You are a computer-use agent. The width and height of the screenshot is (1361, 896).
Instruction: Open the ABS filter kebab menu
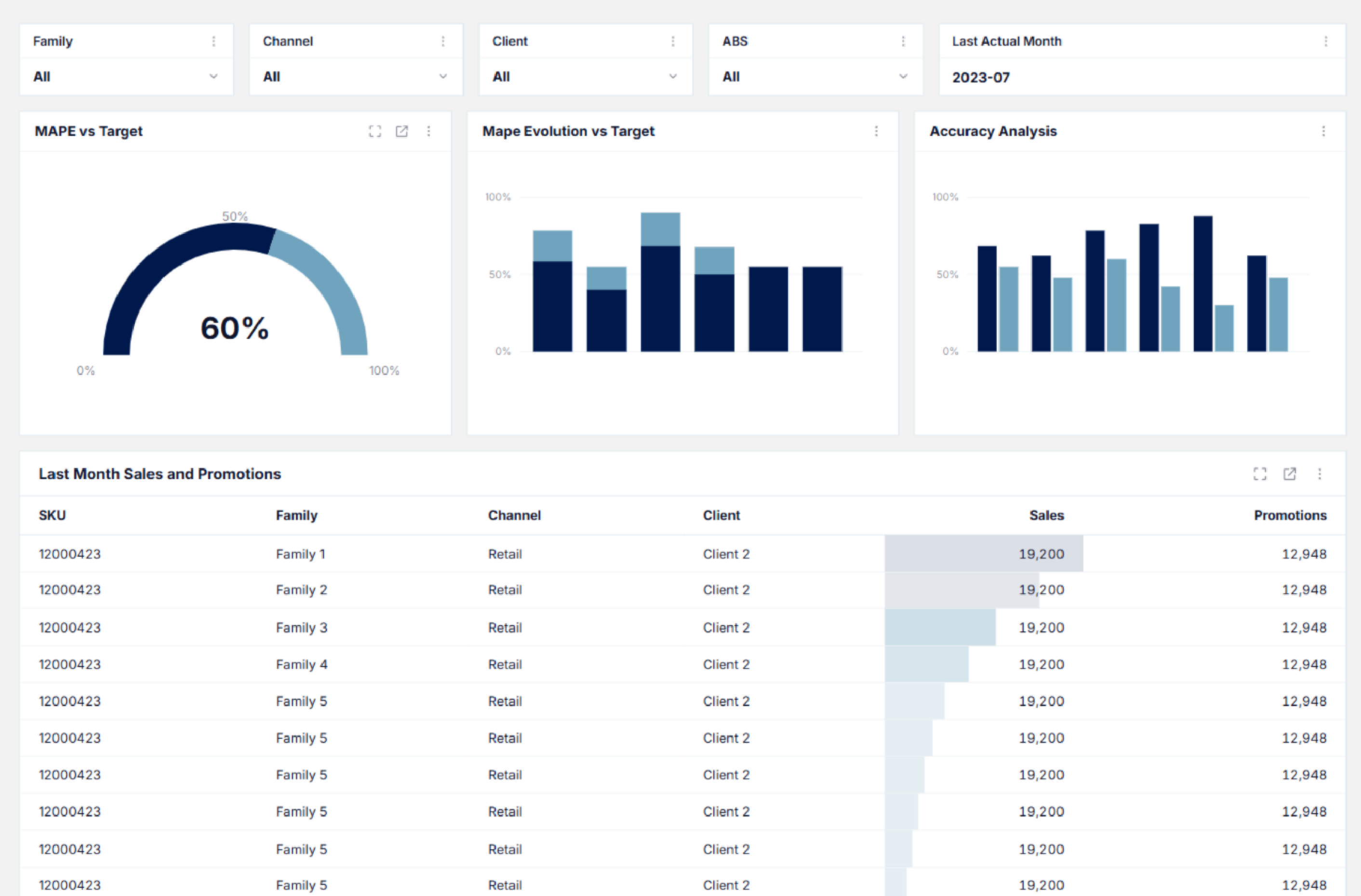[x=903, y=41]
